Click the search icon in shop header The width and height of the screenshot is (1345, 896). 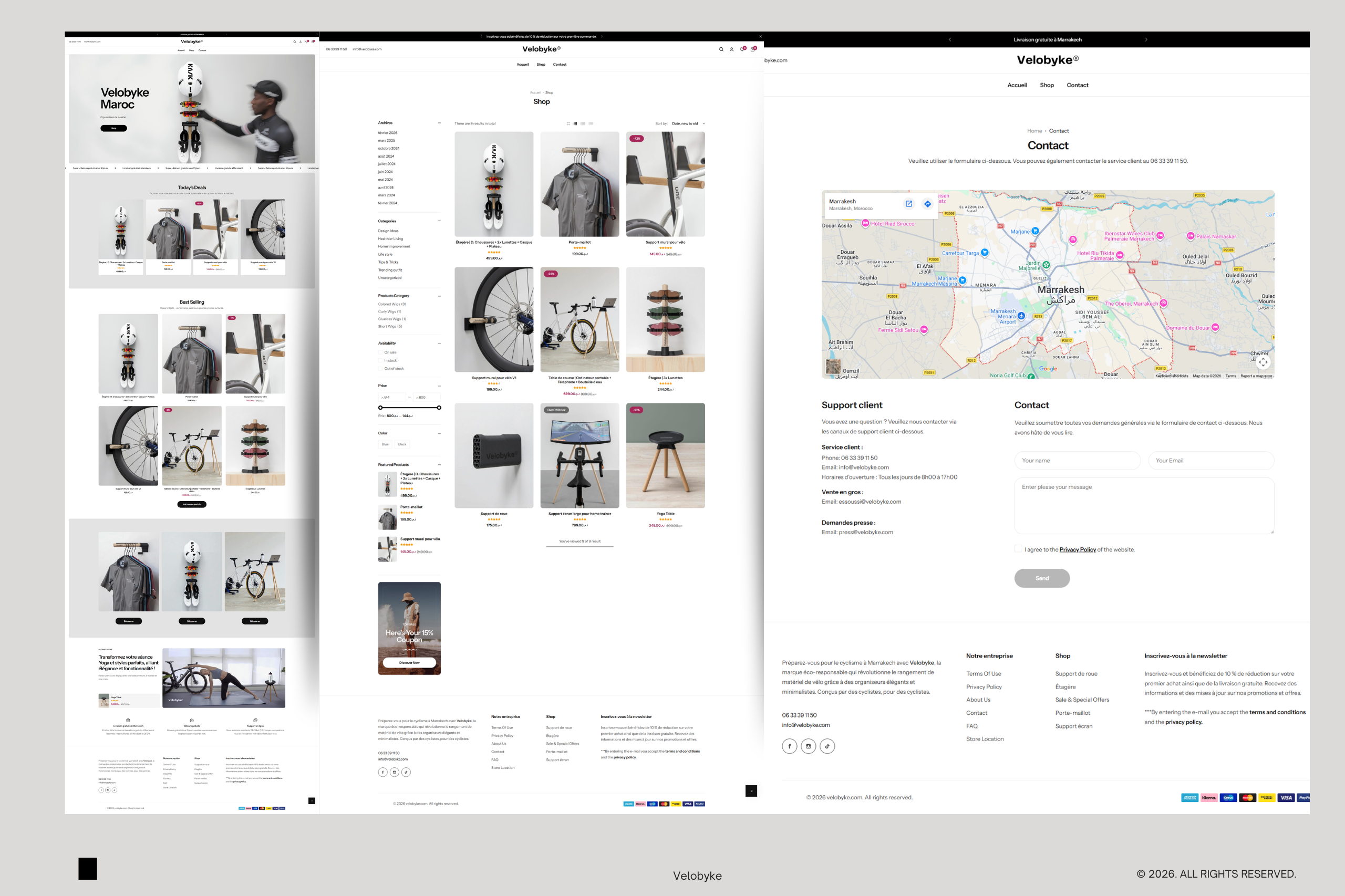tap(721, 49)
